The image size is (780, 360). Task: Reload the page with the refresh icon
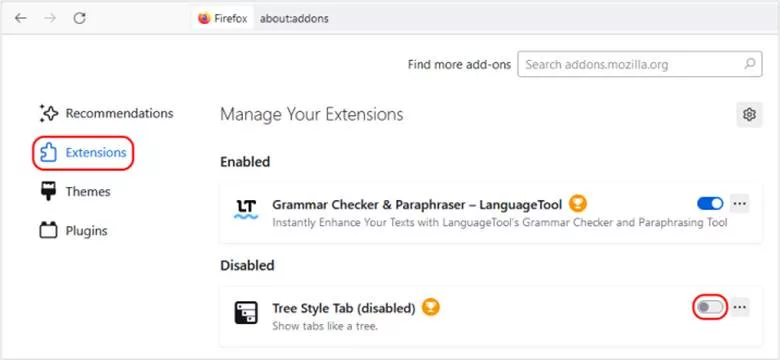(80, 18)
